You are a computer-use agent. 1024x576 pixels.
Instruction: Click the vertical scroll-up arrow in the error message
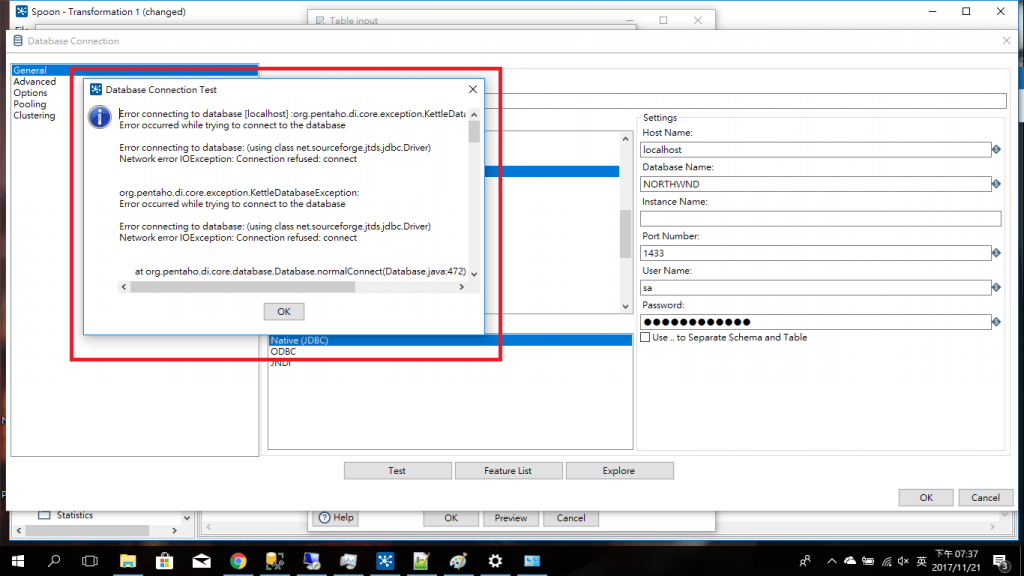click(474, 114)
